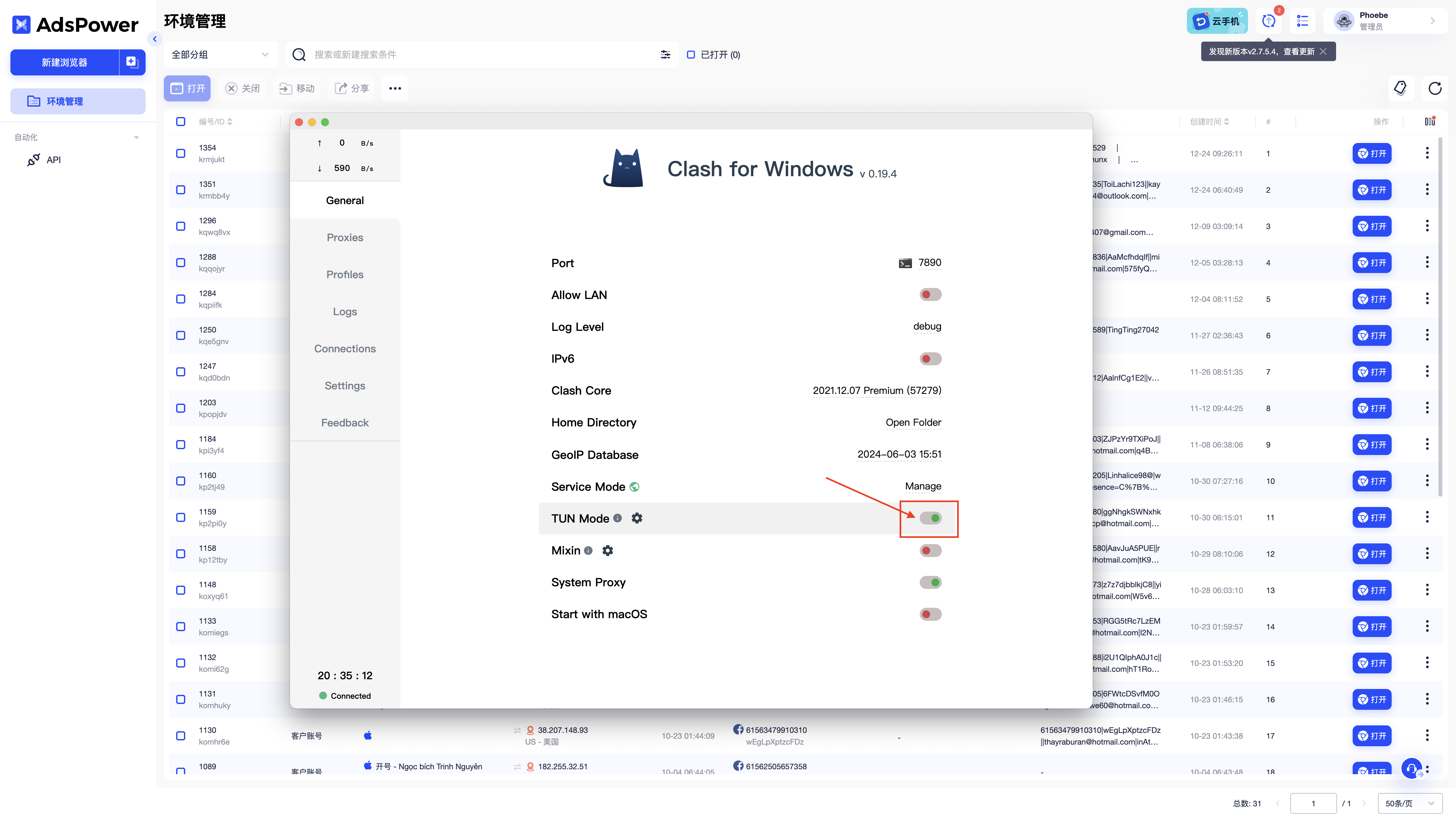Screen dimensions: 1456x819
Task: Open the column settings icon in table header
Action: [x=1429, y=122]
